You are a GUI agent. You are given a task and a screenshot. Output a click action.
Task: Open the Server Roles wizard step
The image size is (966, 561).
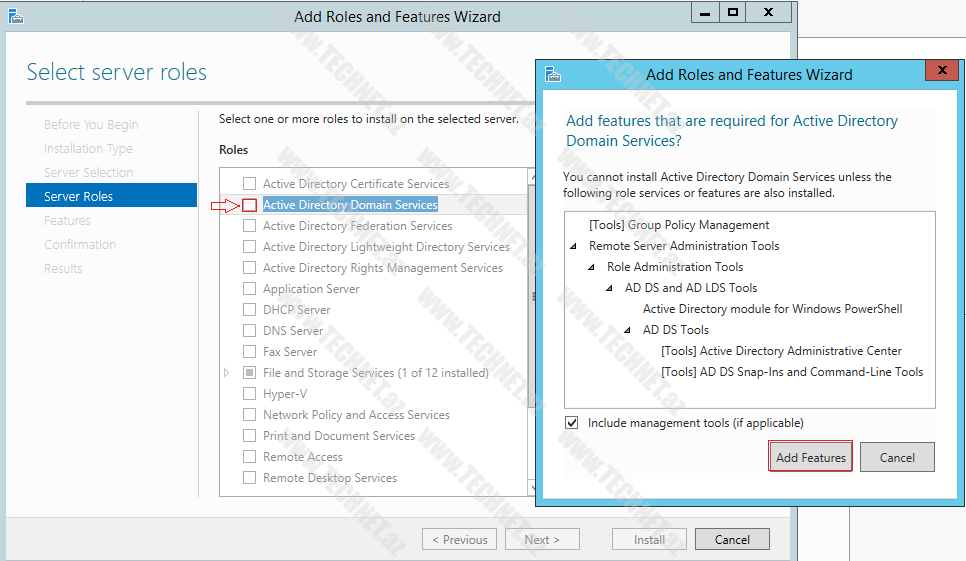point(78,196)
